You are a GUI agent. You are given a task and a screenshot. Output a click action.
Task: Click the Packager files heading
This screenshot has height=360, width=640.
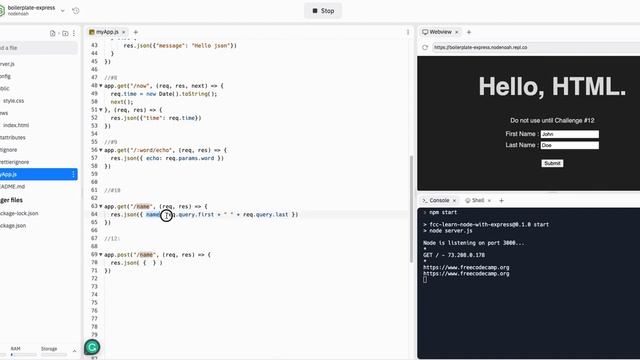click(11, 200)
